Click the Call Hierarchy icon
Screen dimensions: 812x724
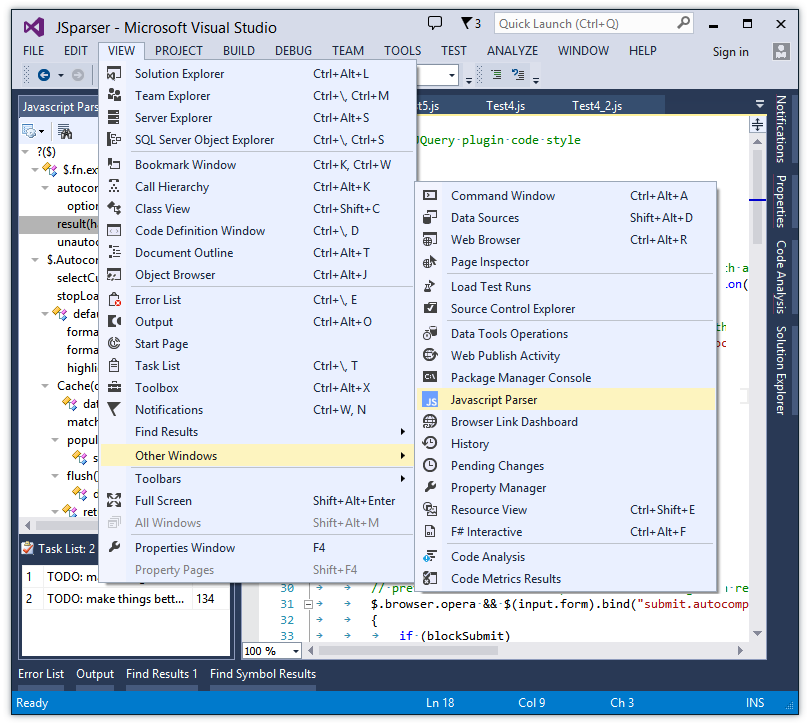114,186
